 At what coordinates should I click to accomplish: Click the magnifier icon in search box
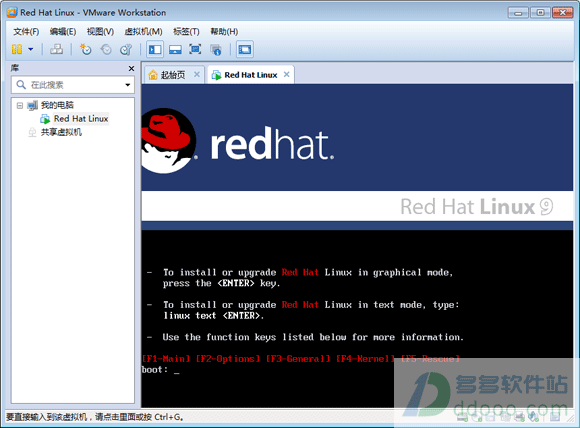[x=21, y=85]
